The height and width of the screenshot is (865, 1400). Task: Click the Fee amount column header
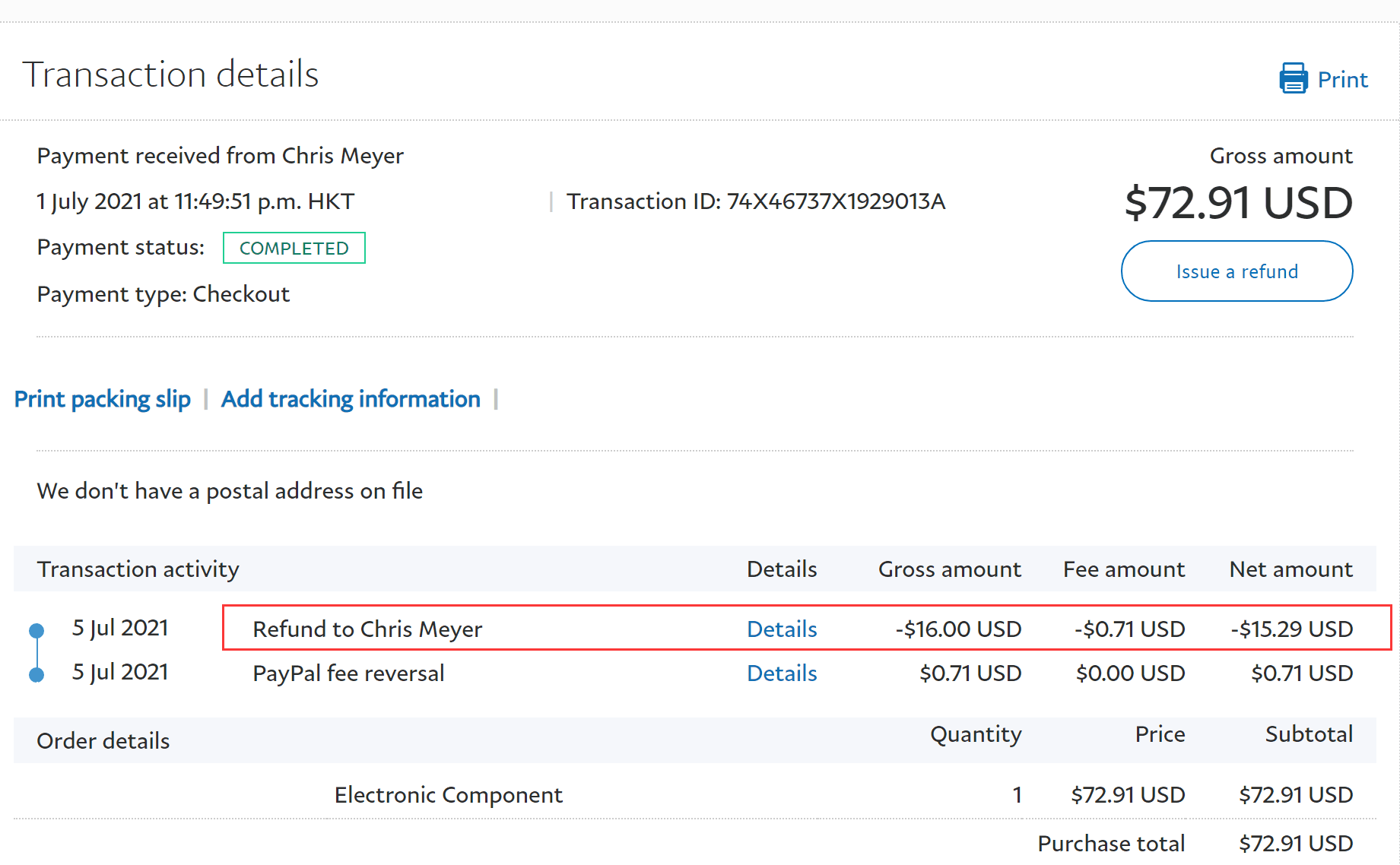coord(1123,569)
